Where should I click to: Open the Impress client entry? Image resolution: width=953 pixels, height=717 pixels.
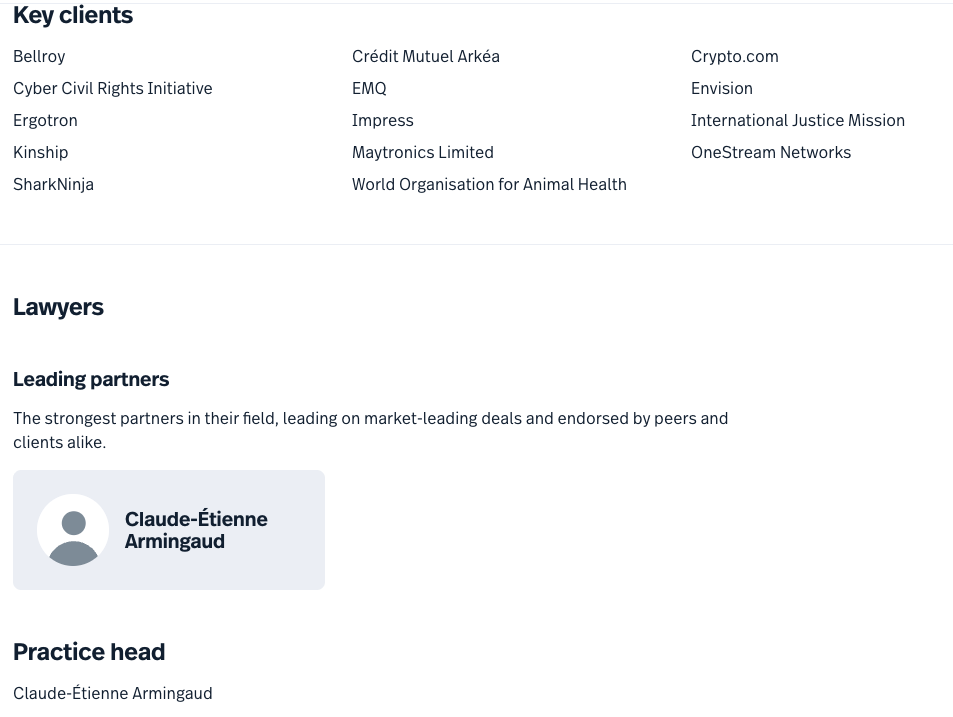click(x=382, y=120)
